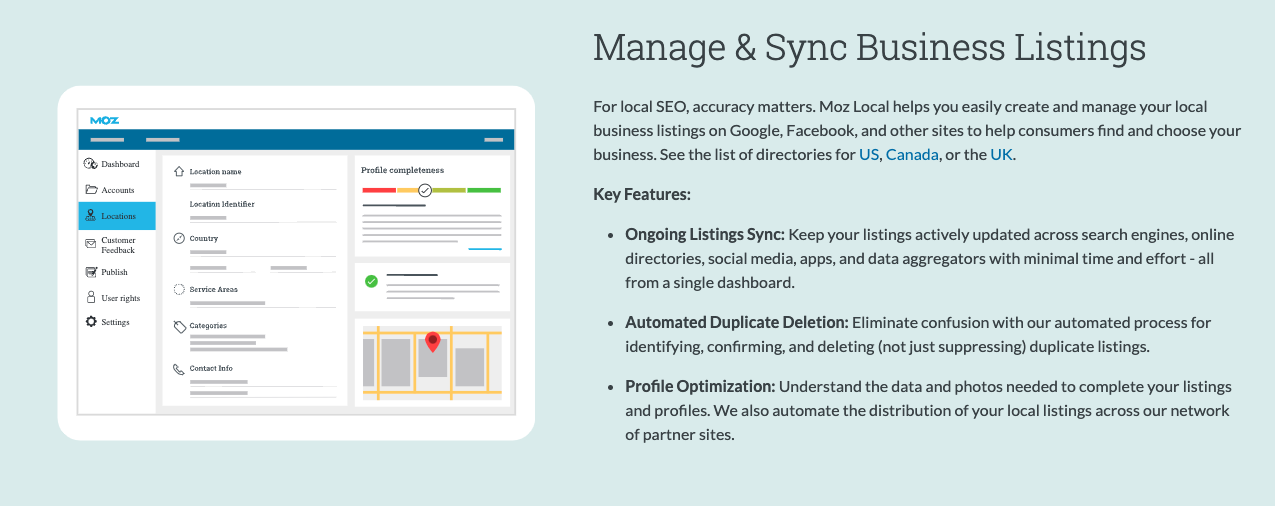1275x506 pixels.
Task: Click the "Manage & Sync Business Listings" heading
Action: tap(869, 48)
